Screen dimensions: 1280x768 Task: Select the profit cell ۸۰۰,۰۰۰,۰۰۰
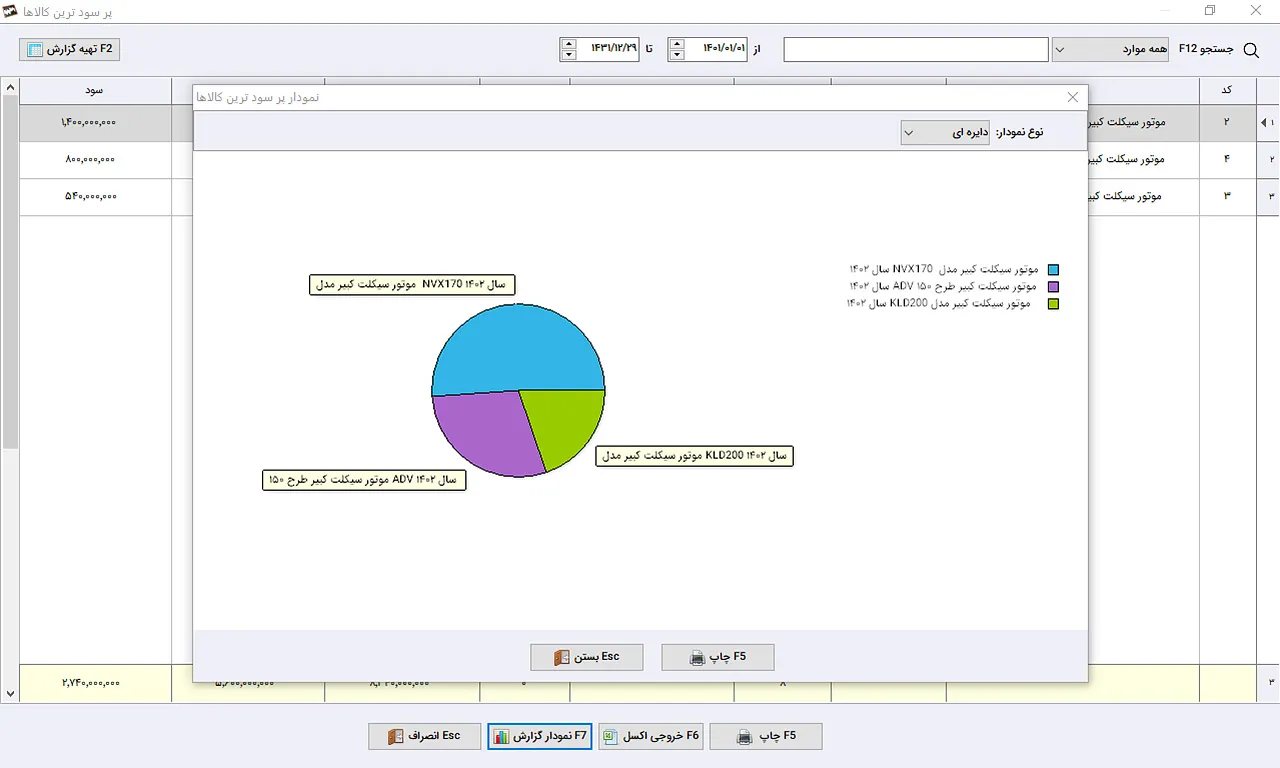95,159
